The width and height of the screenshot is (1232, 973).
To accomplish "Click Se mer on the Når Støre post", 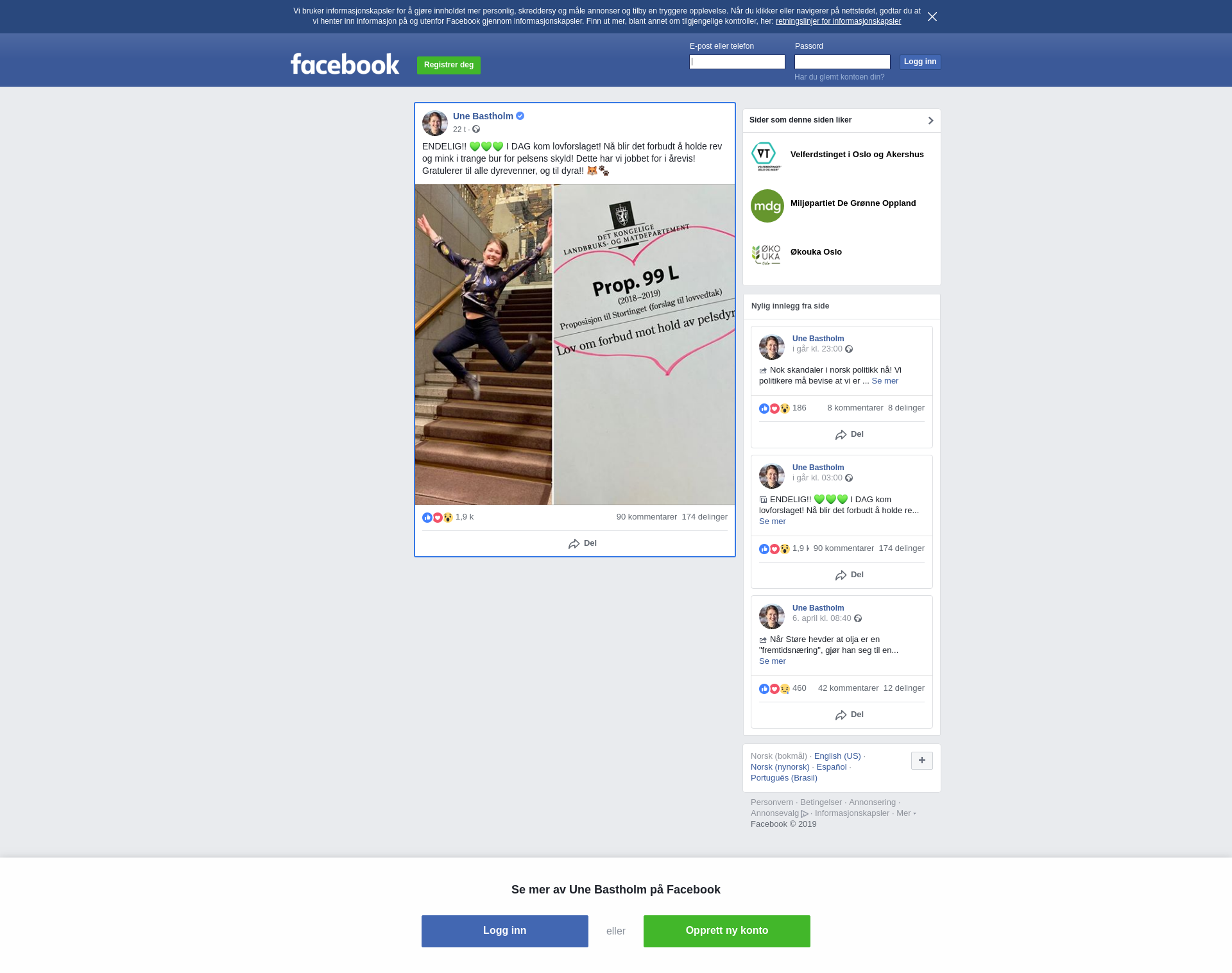I will click(x=773, y=661).
